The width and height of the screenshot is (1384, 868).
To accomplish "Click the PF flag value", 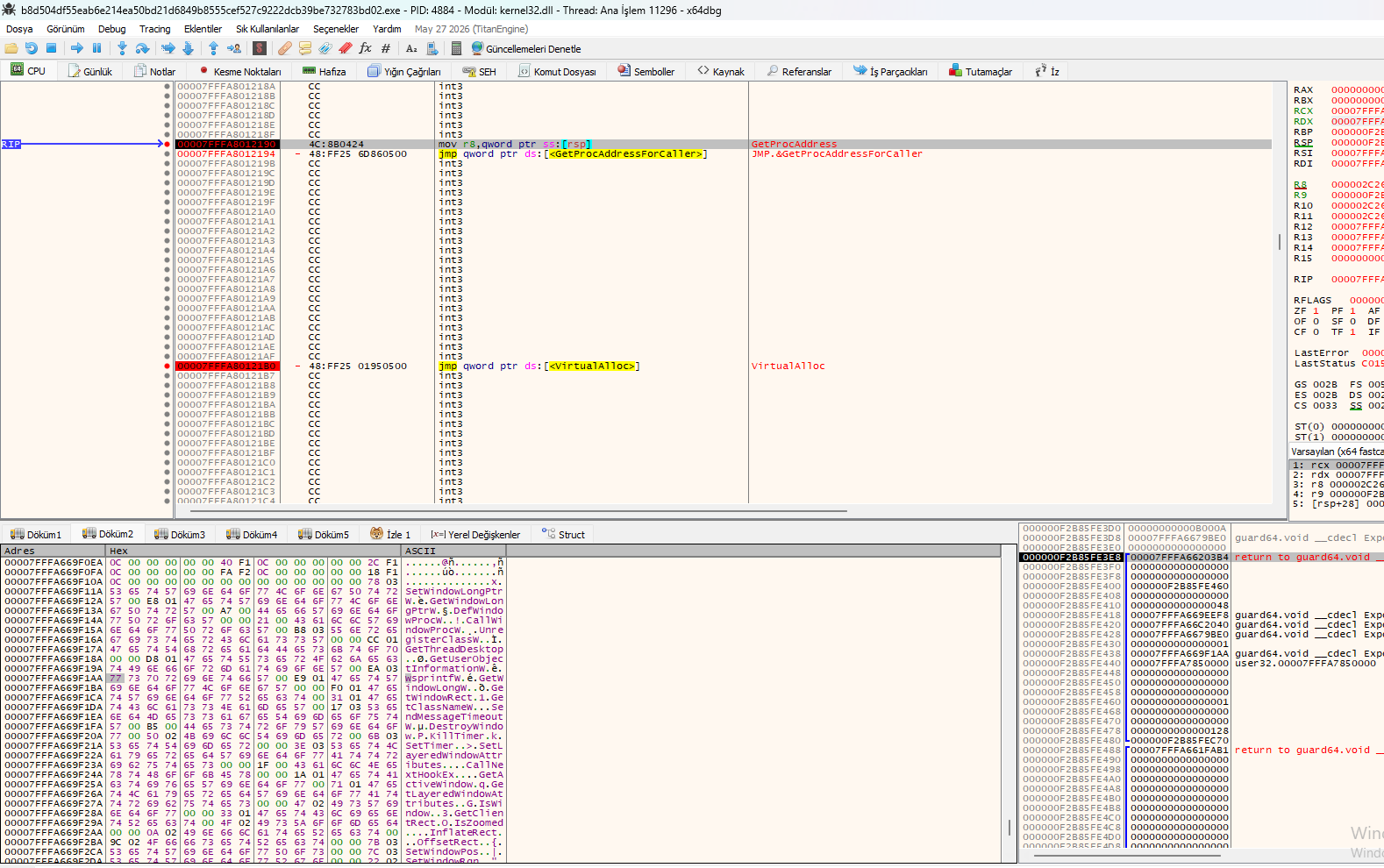I will coord(1352,310).
